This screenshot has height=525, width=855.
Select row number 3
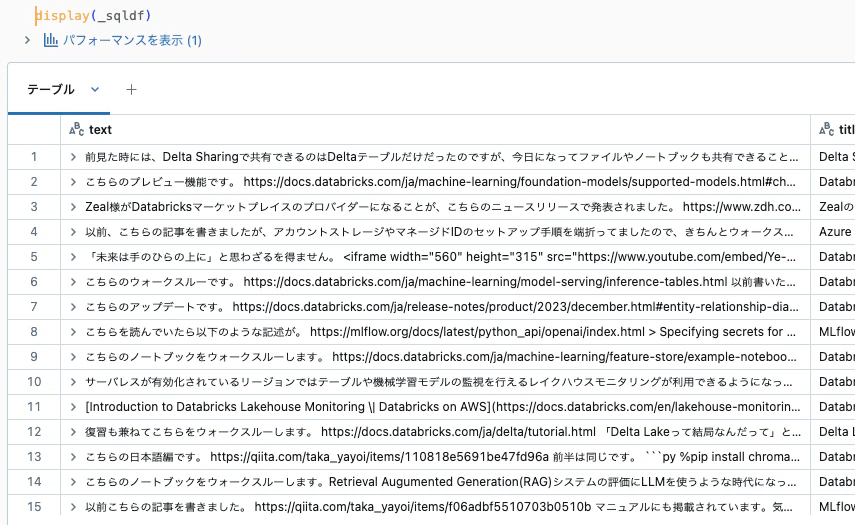[x=34, y=207]
